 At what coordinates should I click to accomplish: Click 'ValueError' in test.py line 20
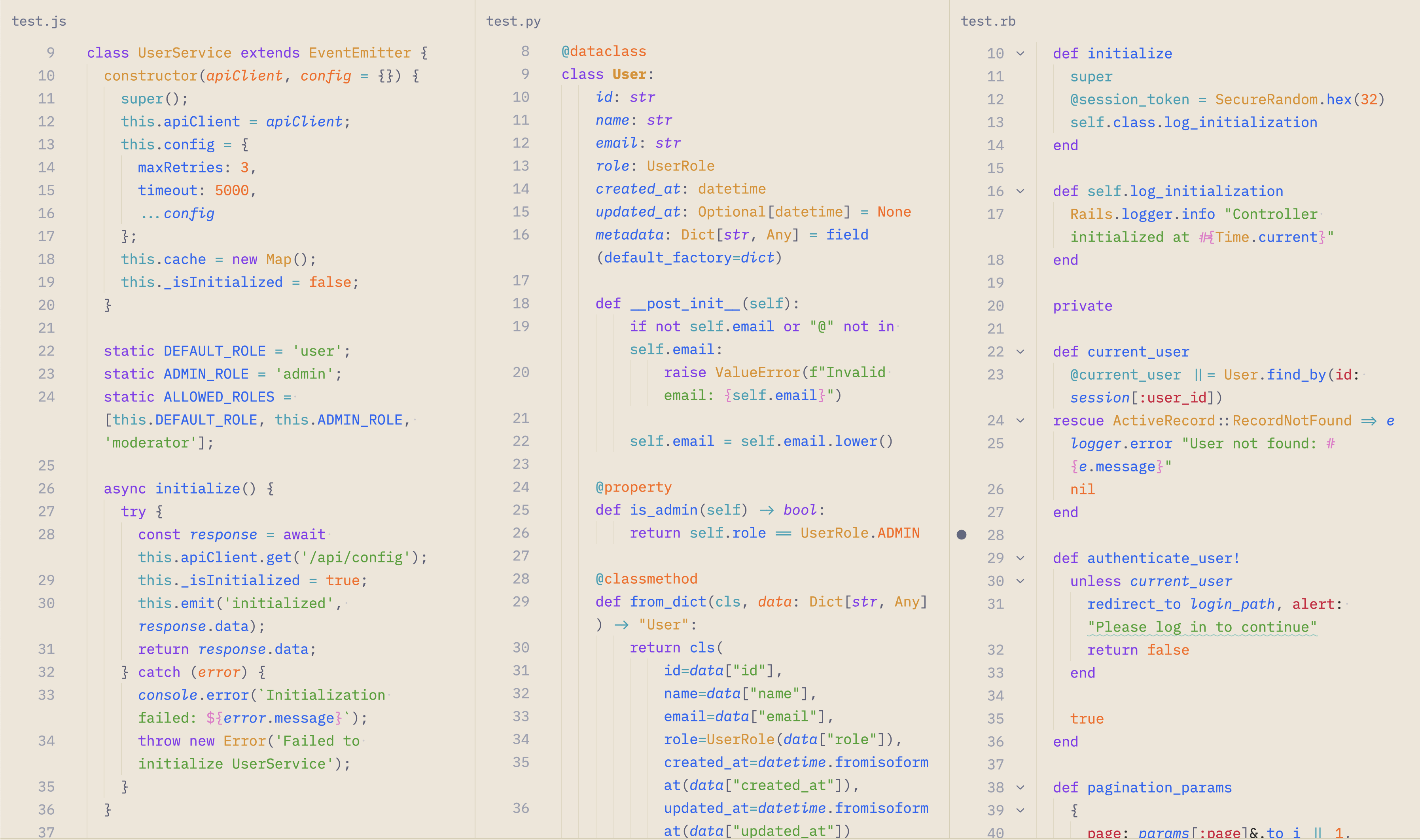point(758,373)
